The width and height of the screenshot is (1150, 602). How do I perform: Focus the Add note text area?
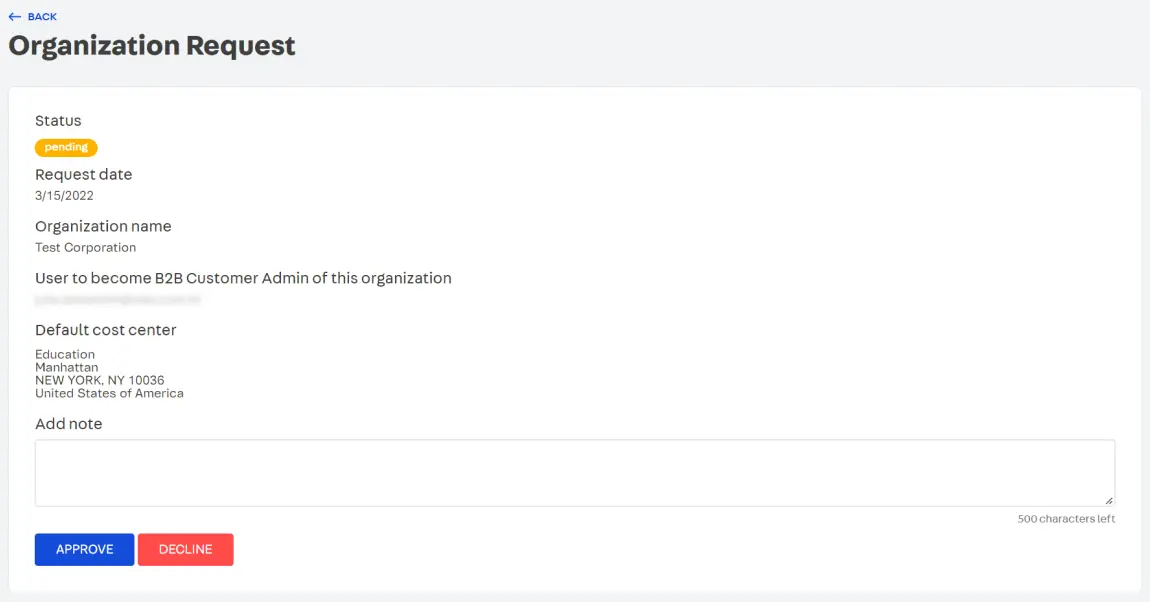[x=574, y=472]
